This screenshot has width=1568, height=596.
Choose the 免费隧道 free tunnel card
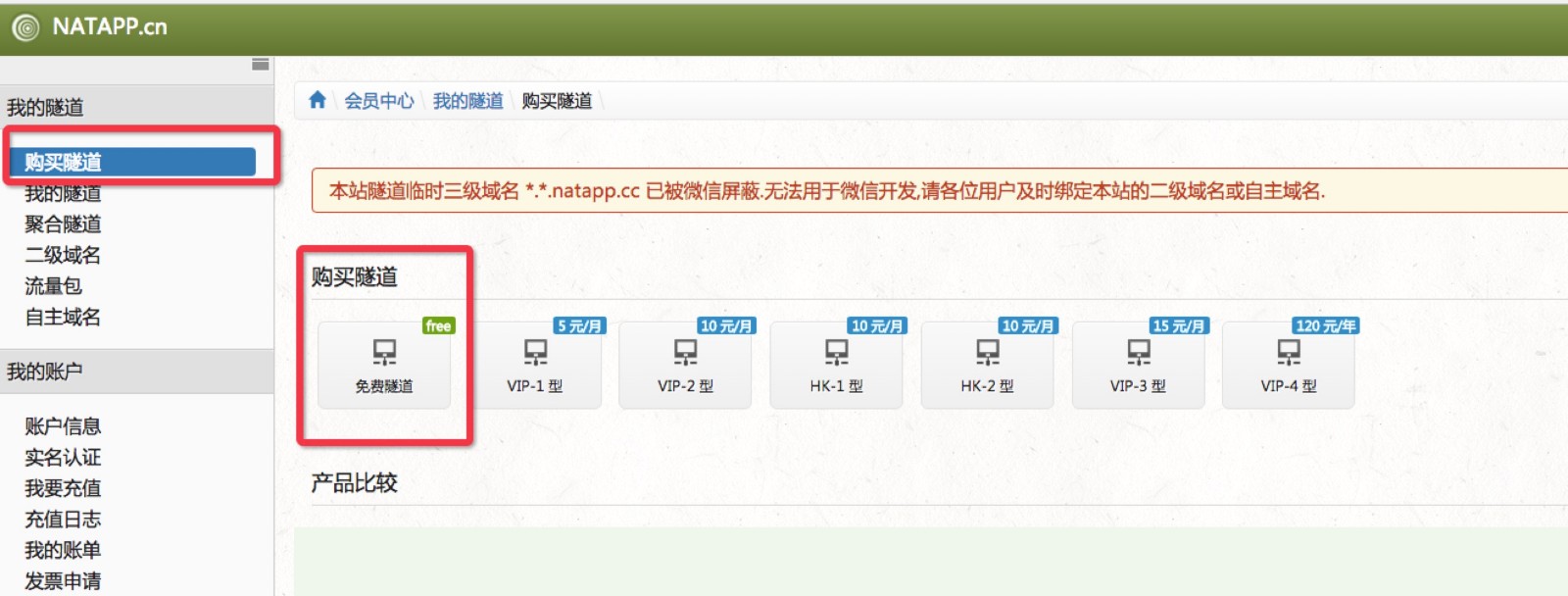384,365
